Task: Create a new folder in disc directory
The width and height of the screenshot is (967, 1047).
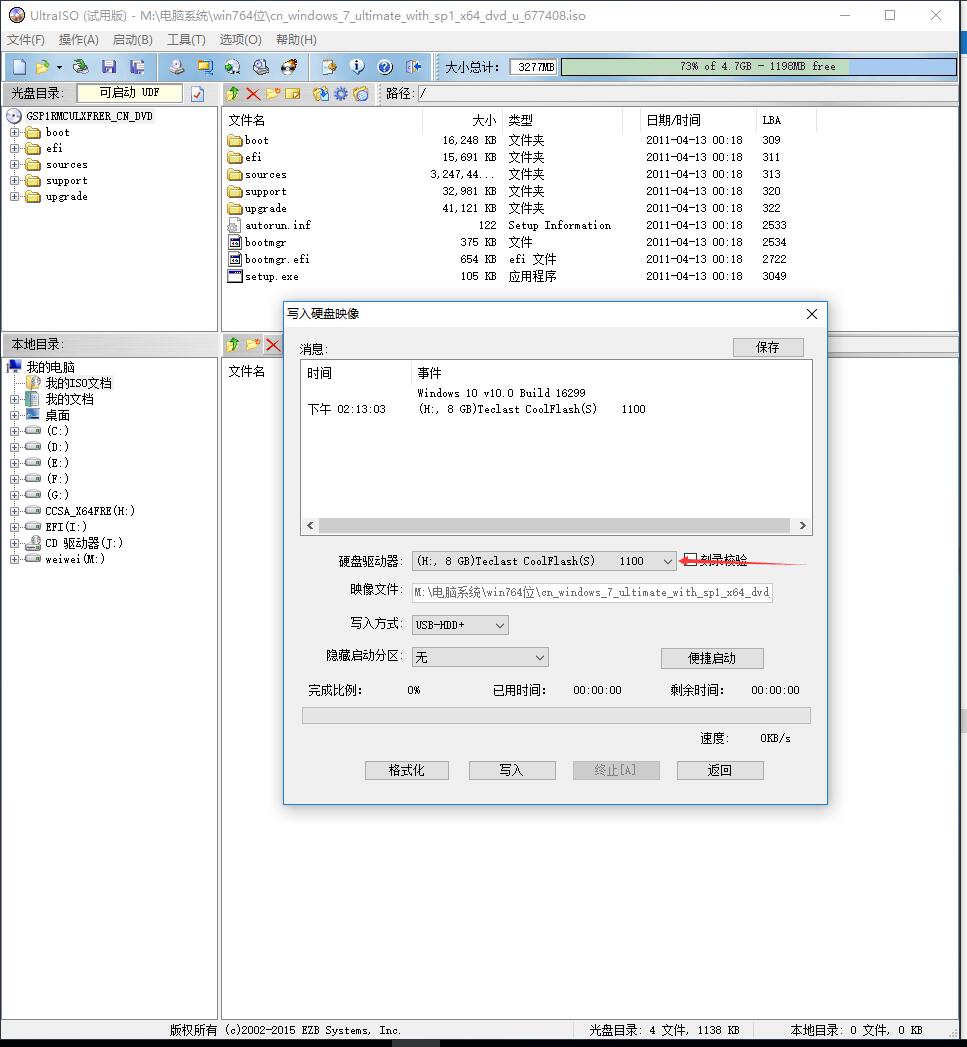Action: click(275, 92)
